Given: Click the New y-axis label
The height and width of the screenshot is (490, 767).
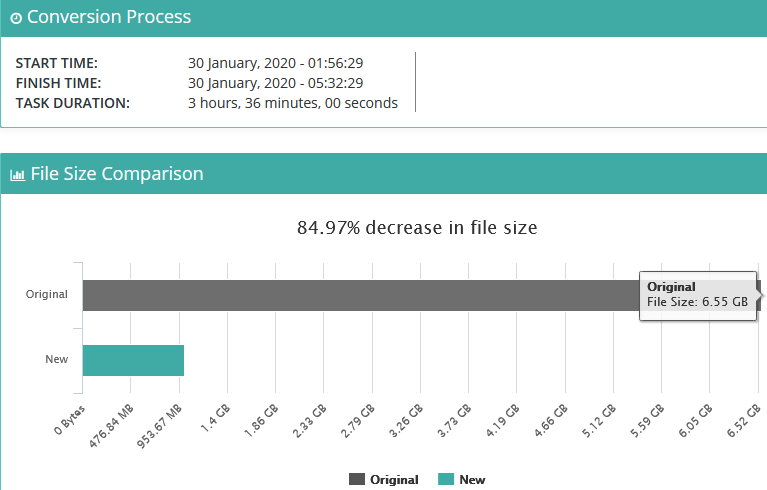Looking at the screenshot, I should 57,359.
